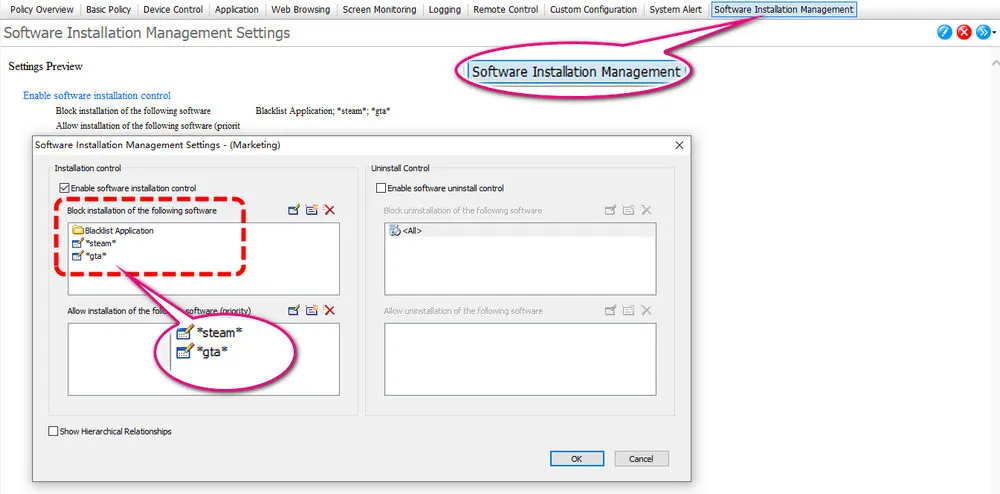Click the OK button
This screenshot has width=1000, height=494.
(x=577, y=459)
